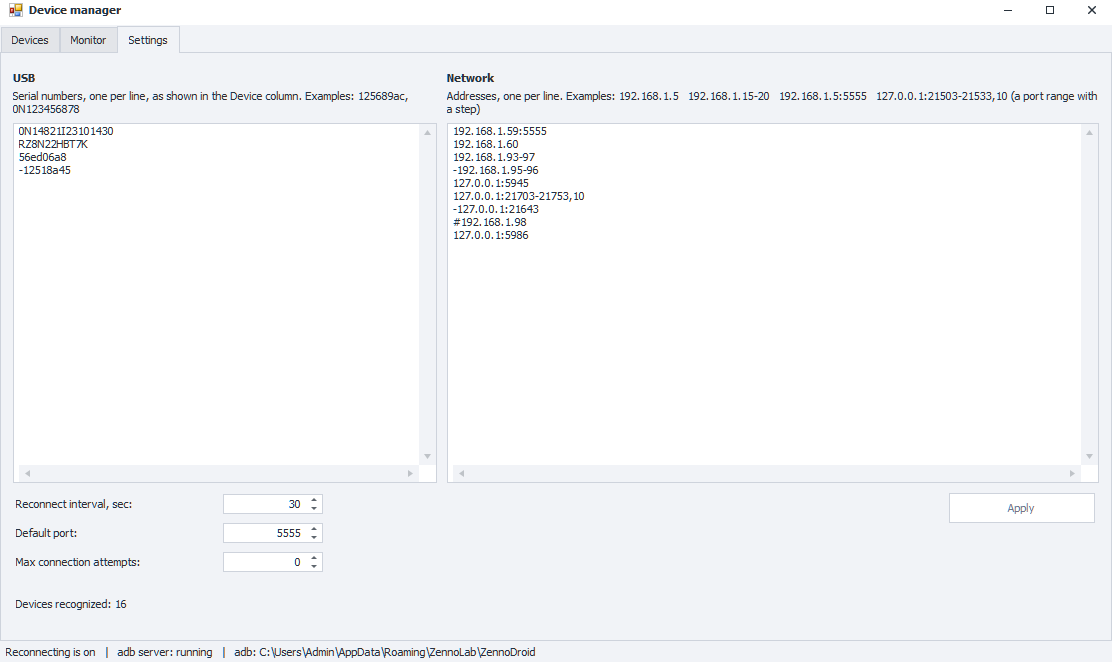
Task: Click port range 127.0.0.1:21703-21753,10
Action: tap(519, 197)
